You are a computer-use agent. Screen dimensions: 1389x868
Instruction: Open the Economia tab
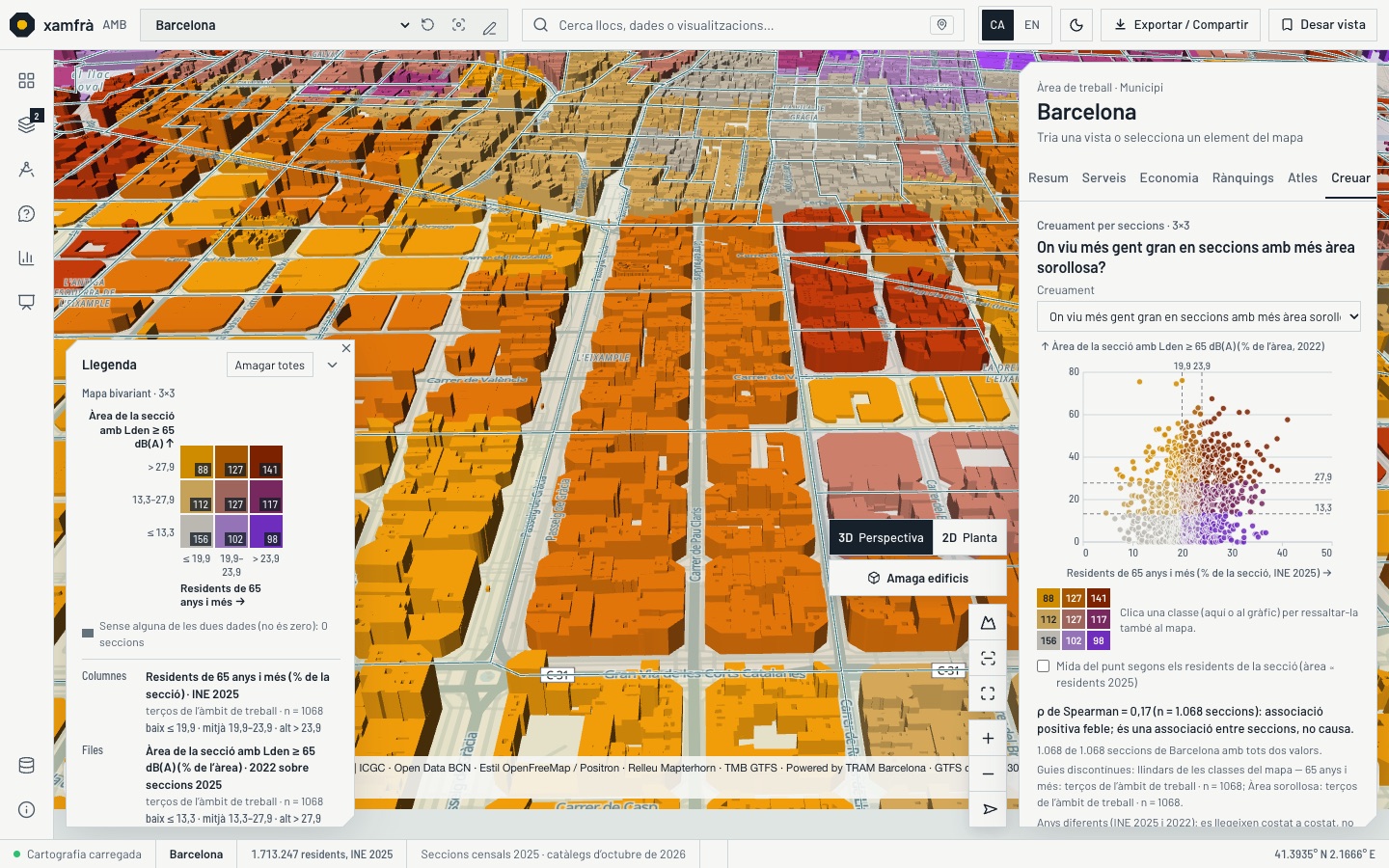[1168, 178]
